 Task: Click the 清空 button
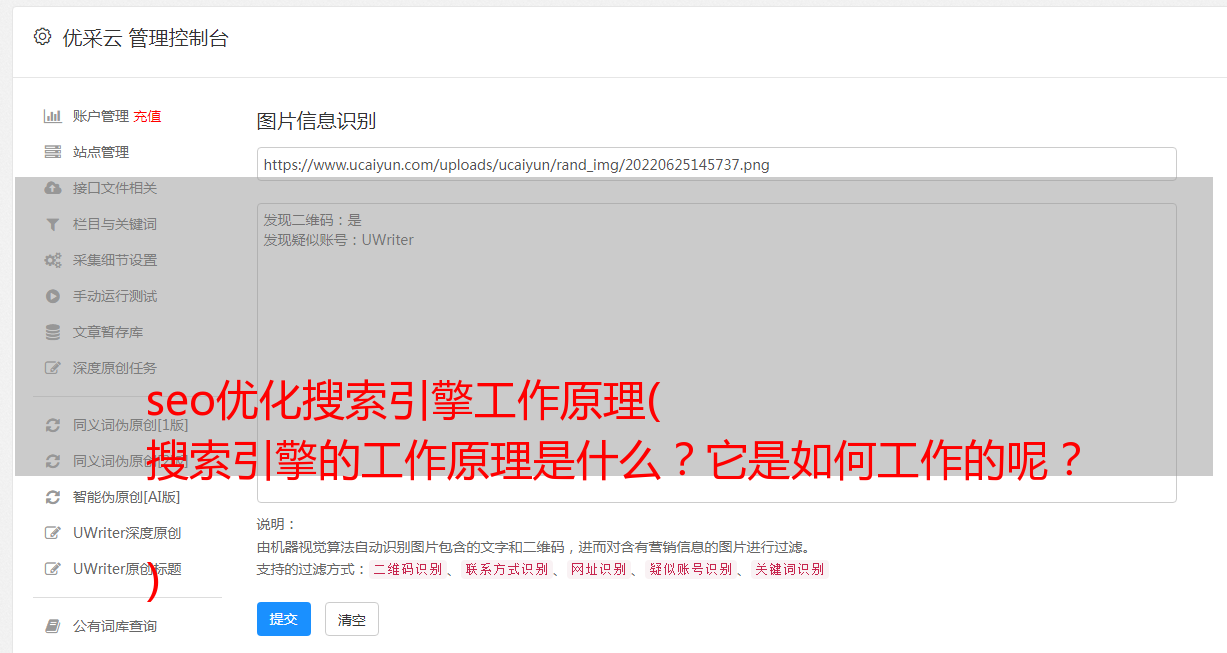click(352, 619)
